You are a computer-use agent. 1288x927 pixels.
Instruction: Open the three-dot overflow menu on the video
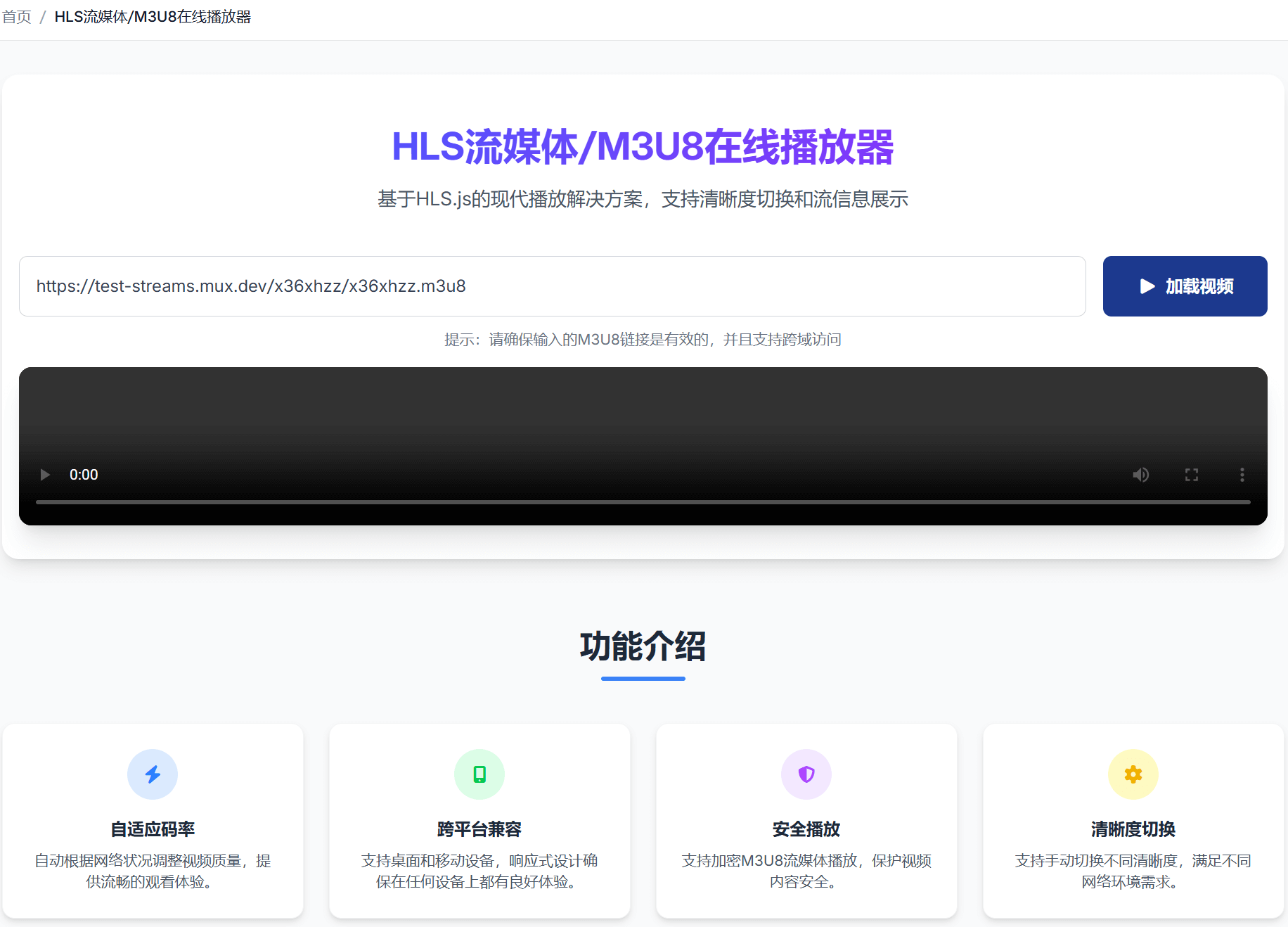1242,475
